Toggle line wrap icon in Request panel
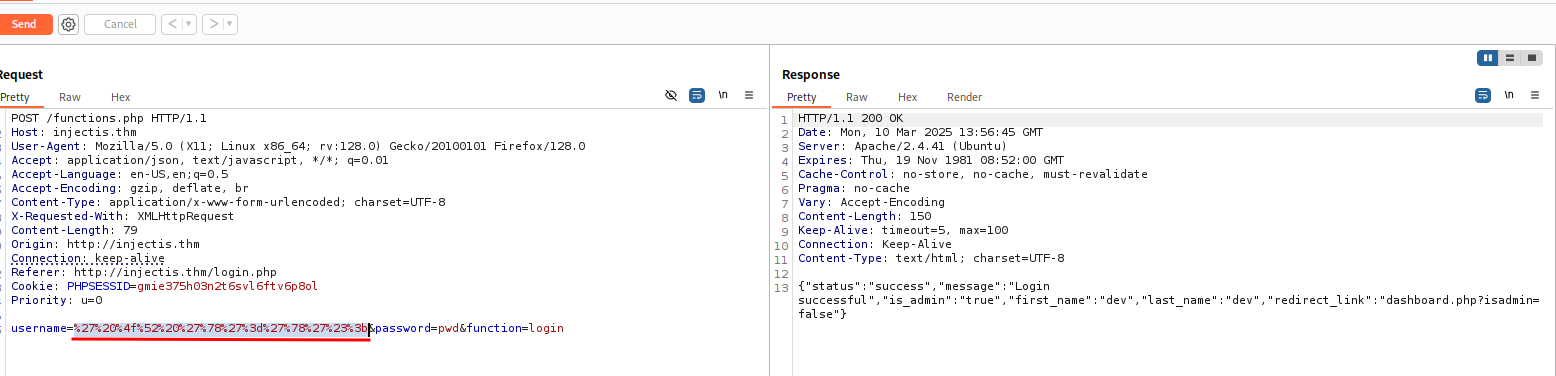 click(697, 96)
